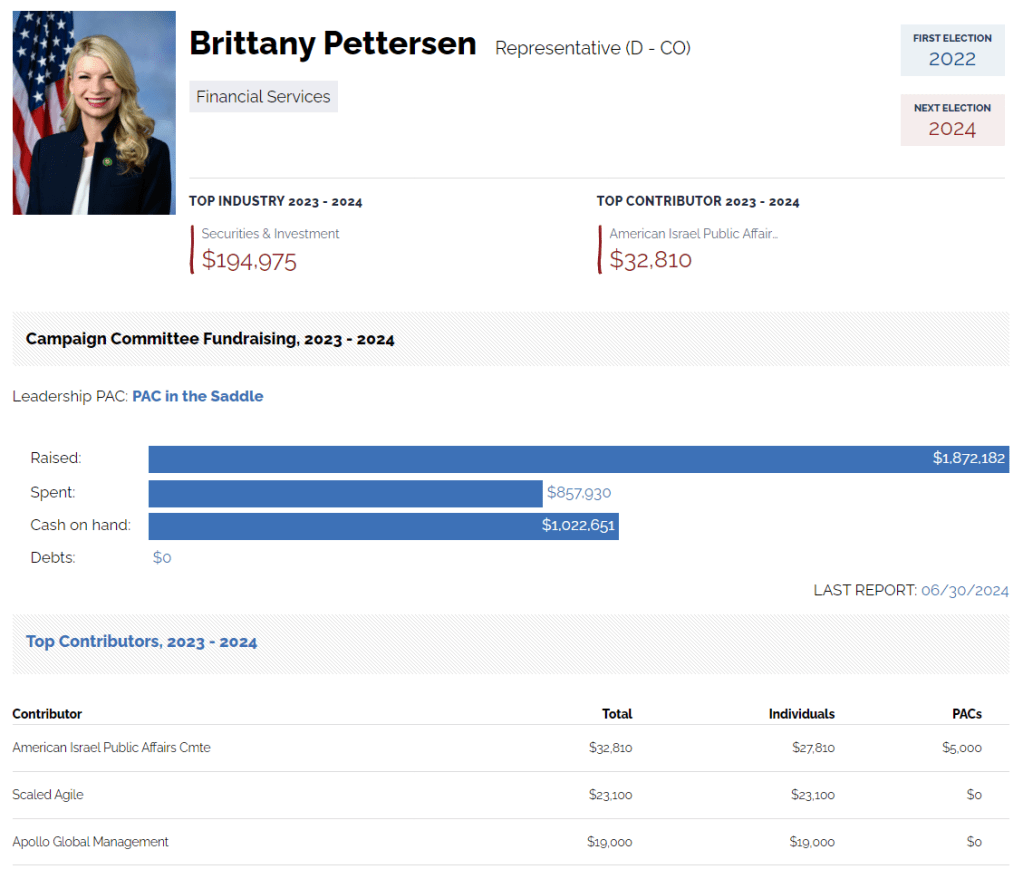Select the Financial Services committee tag

pos(263,97)
